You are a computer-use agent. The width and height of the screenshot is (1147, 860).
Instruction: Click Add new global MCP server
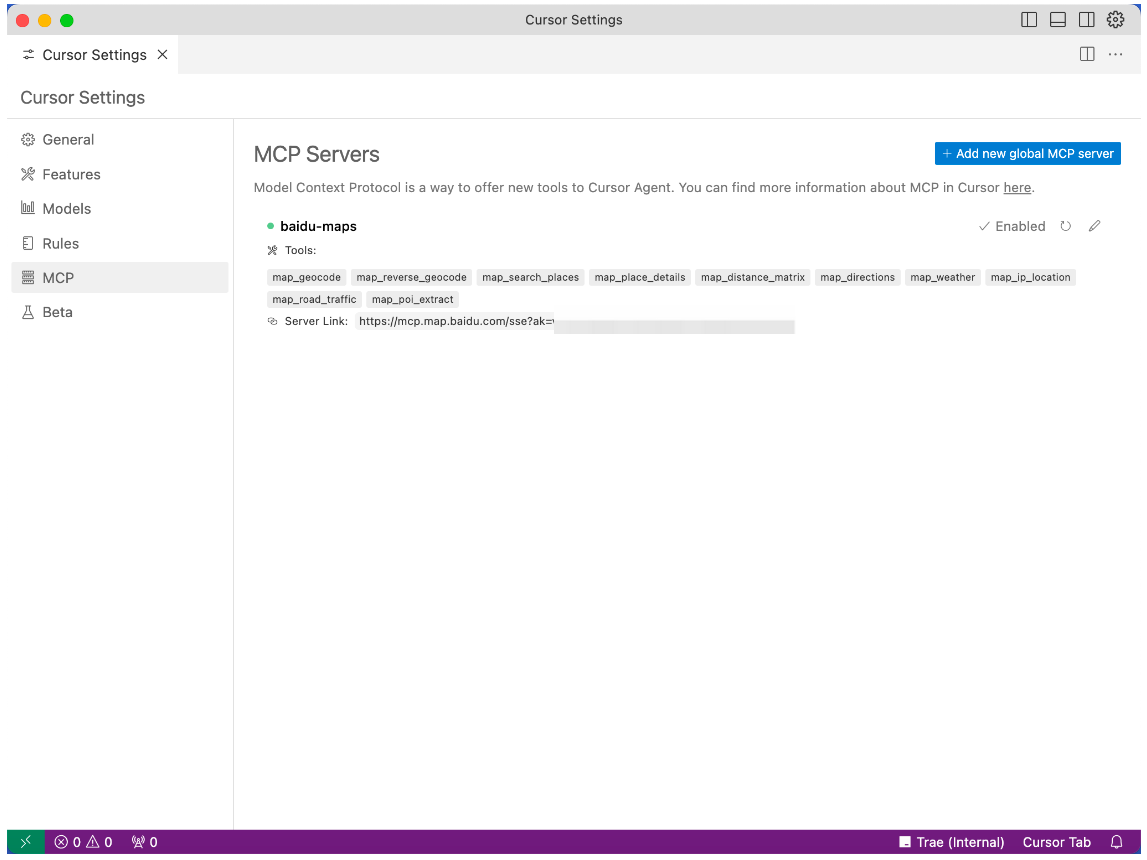(1027, 154)
